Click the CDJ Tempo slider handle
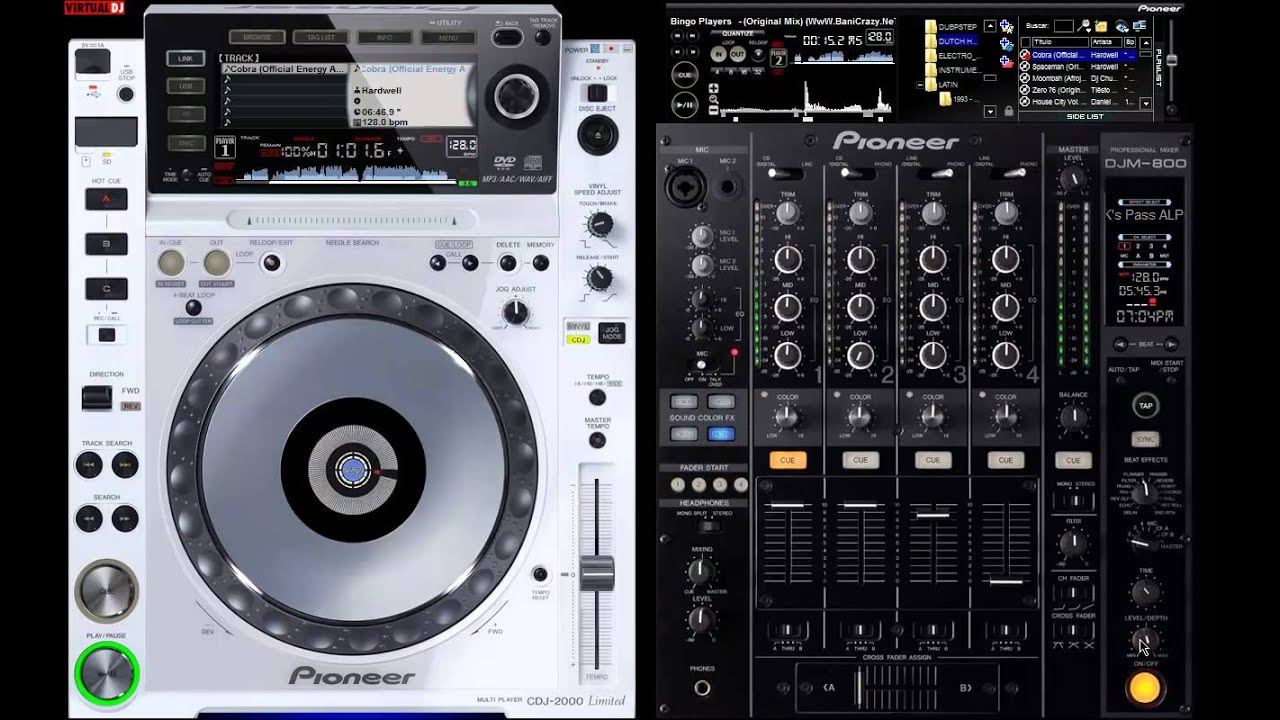 click(x=597, y=574)
